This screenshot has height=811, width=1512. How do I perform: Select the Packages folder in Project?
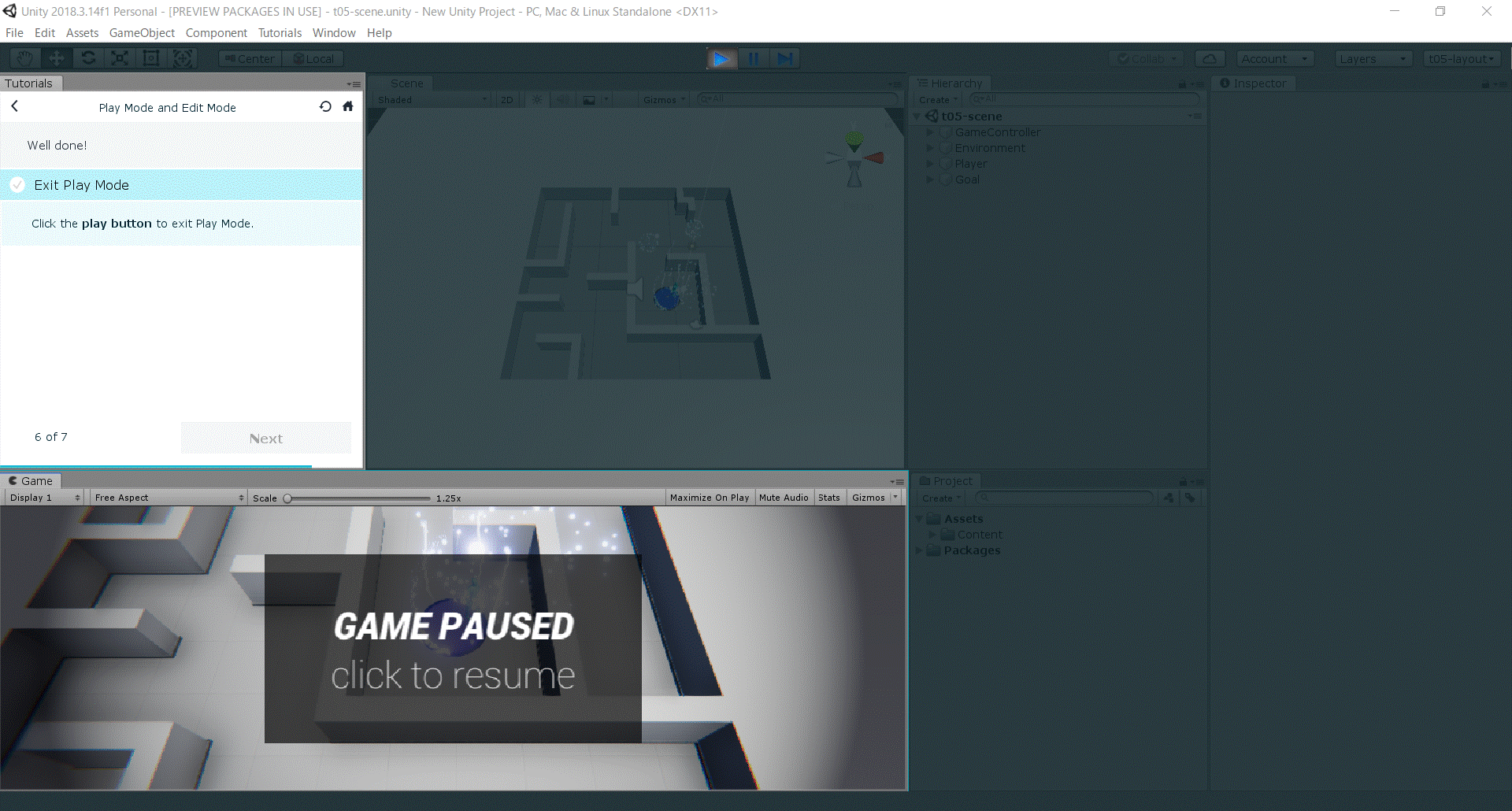point(972,550)
